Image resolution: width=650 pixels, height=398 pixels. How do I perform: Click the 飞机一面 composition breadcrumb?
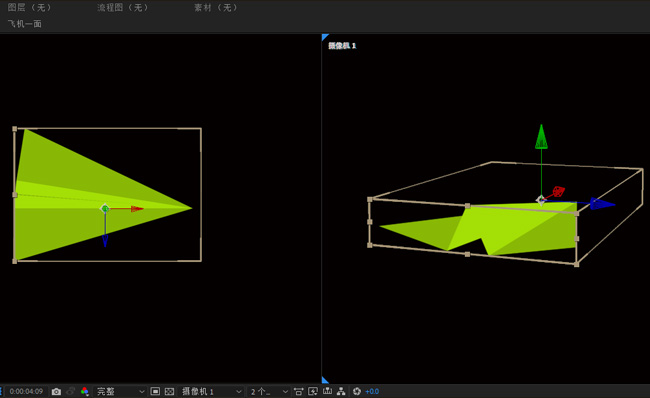[x=24, y=24]
